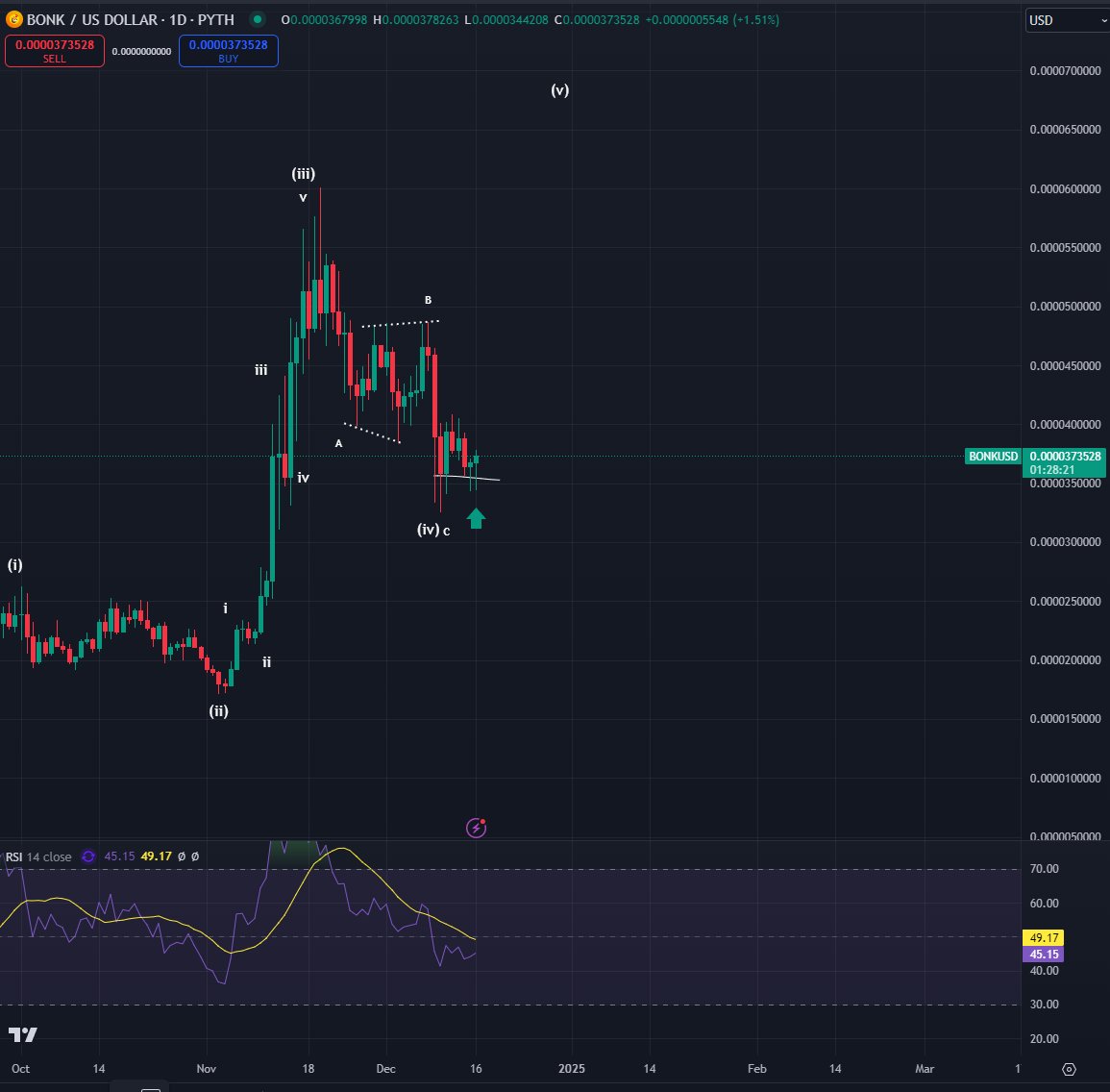The height and width of the screenshot is (1092, 1110).
Task: Select the (ii) wave label
Action: tap(219, 711)
